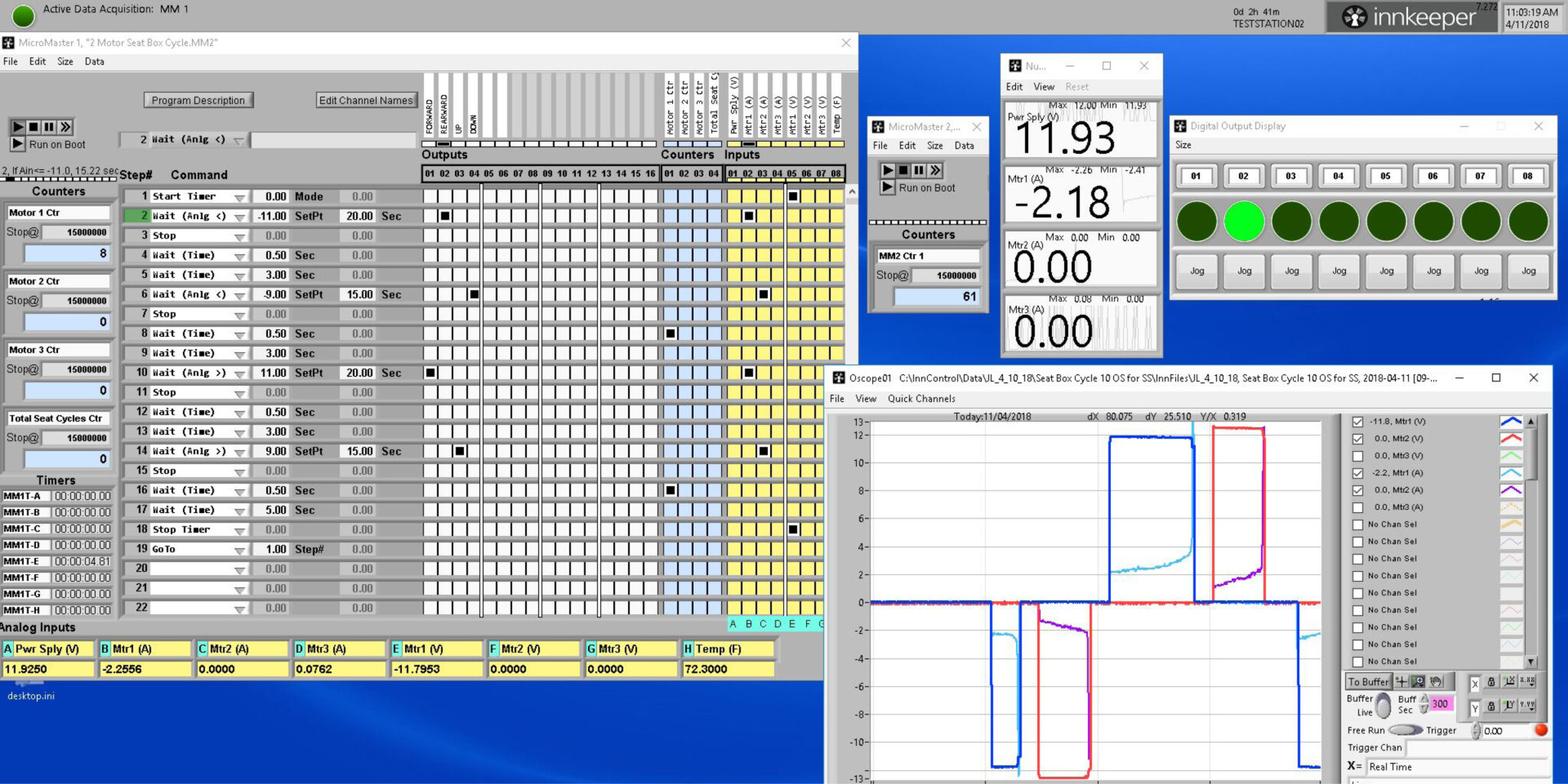Enable the Mtr3 (V) channel checkbox
The image size is (1568, 784).
pos(1357,456)
